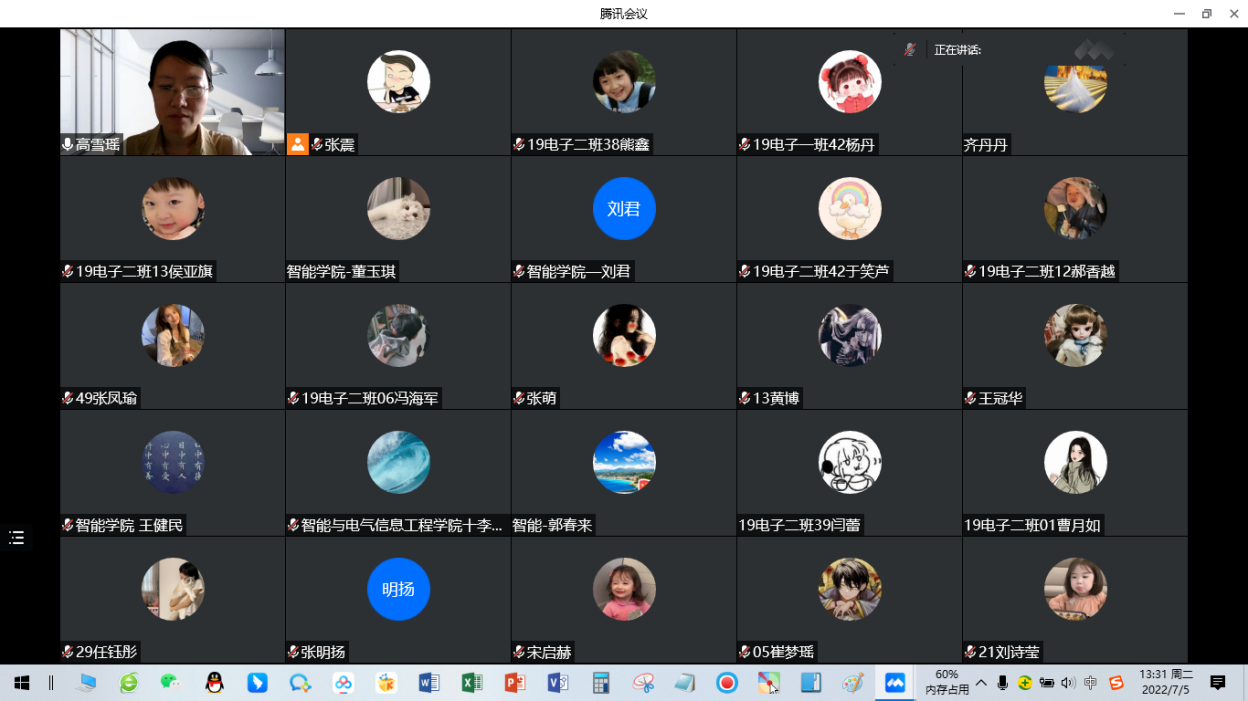The image size is (1248, 701).
Task: Select 高雪瑶's video tile
Action: point(172,90)
